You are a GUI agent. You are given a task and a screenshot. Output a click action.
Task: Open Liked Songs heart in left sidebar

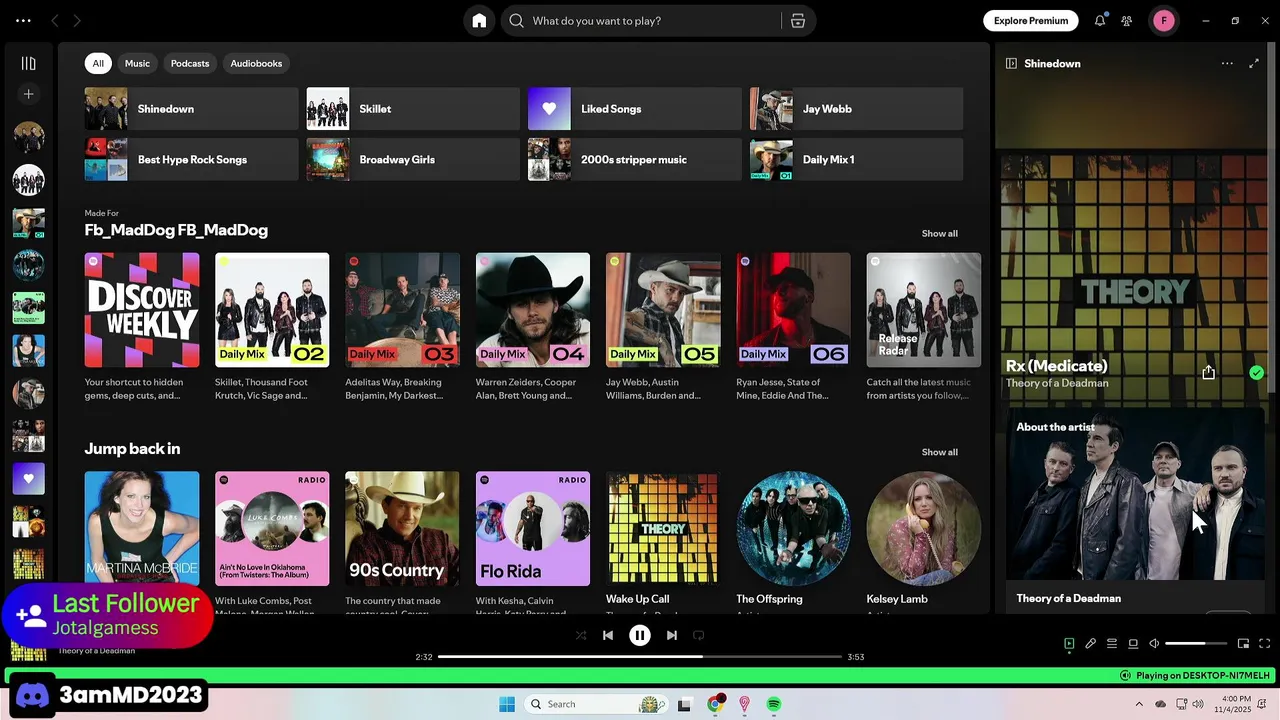coord(28,478)
